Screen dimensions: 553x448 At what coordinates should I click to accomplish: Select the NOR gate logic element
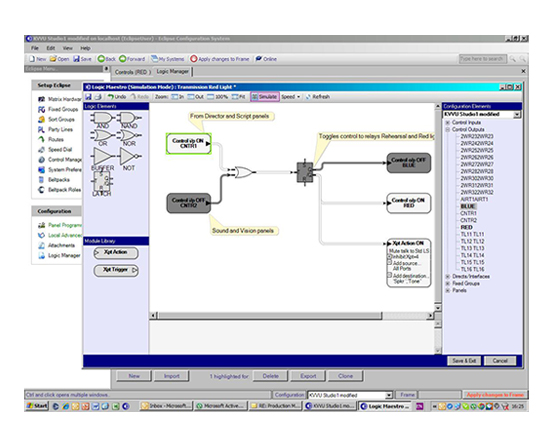129,137
